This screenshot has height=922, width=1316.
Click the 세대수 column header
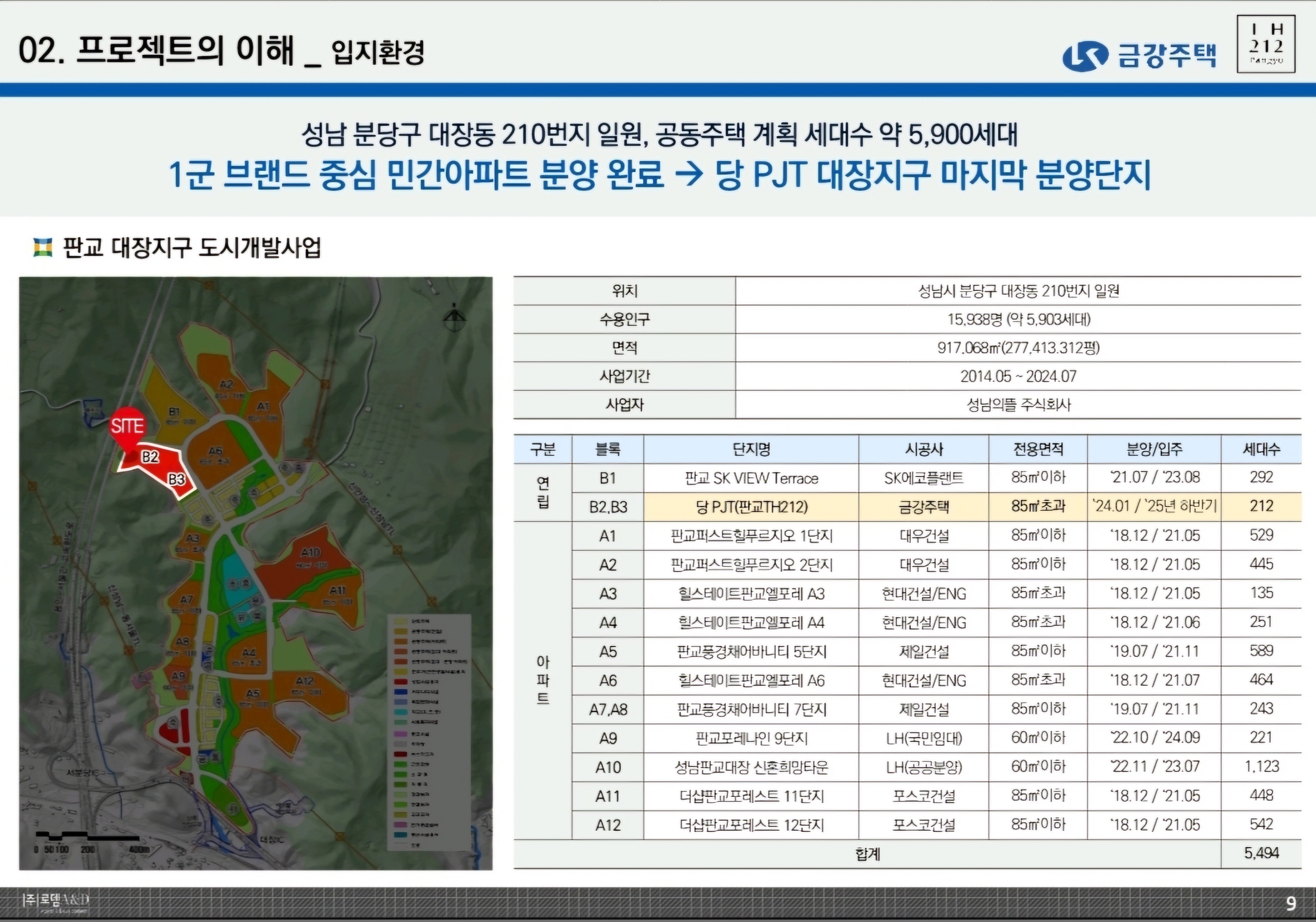[x=1262, y=449]
